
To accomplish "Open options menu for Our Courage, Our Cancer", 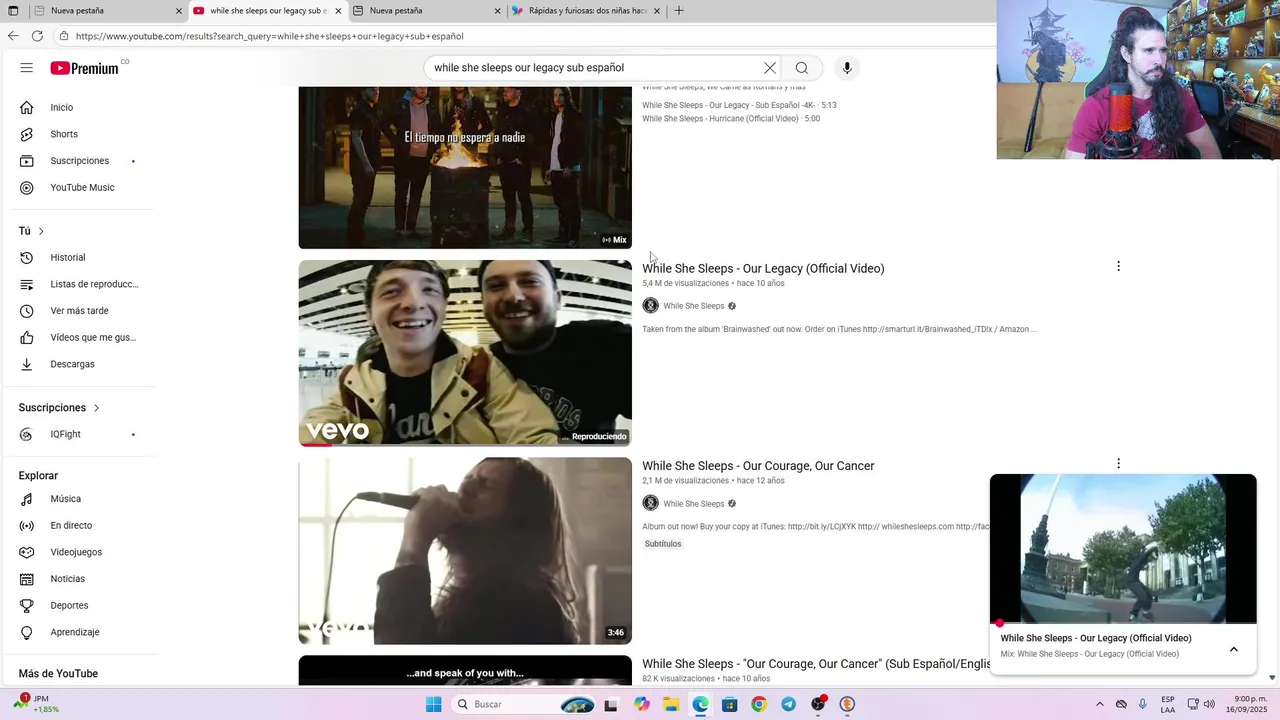I will click(1118, 464).
